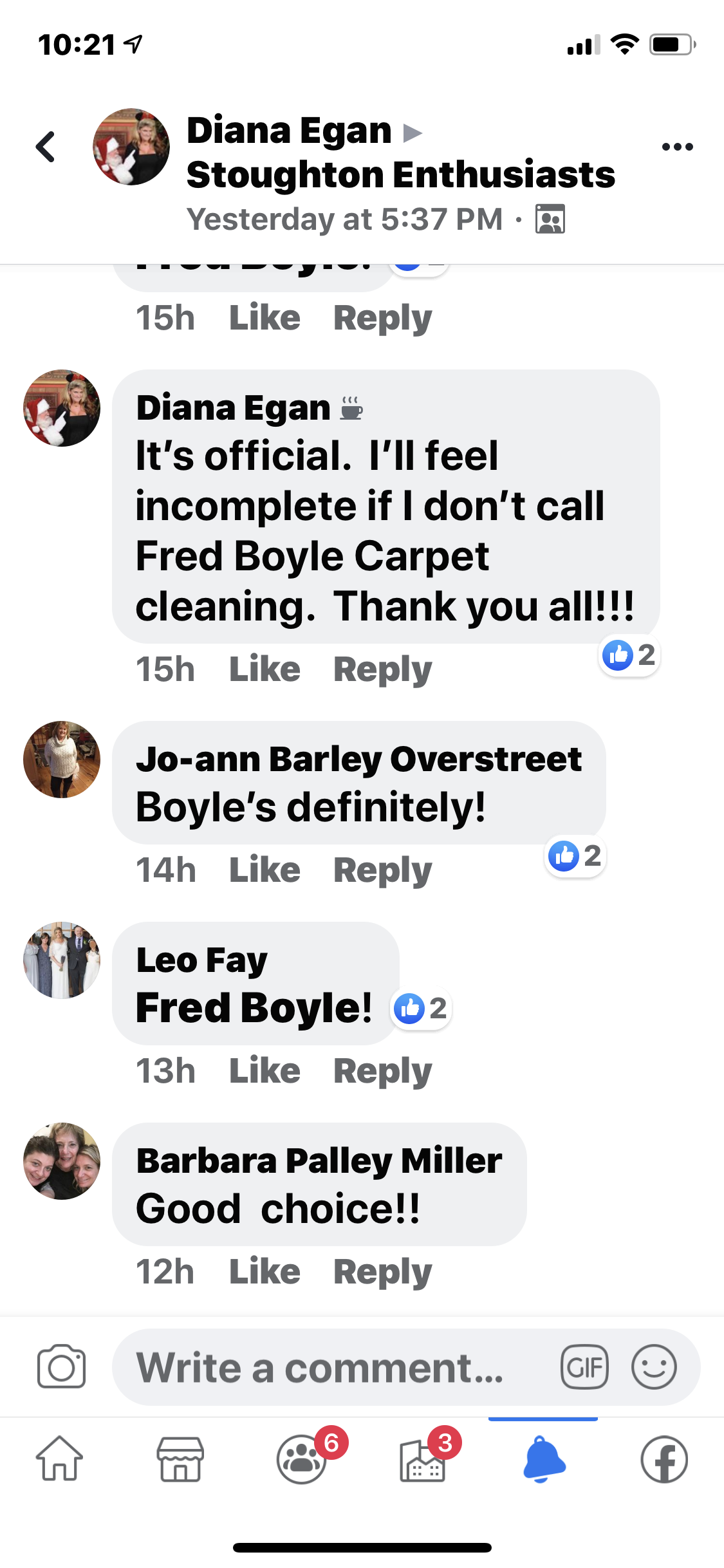
Task: Open the Notifications bell tab
Action: pos(544,1459)
